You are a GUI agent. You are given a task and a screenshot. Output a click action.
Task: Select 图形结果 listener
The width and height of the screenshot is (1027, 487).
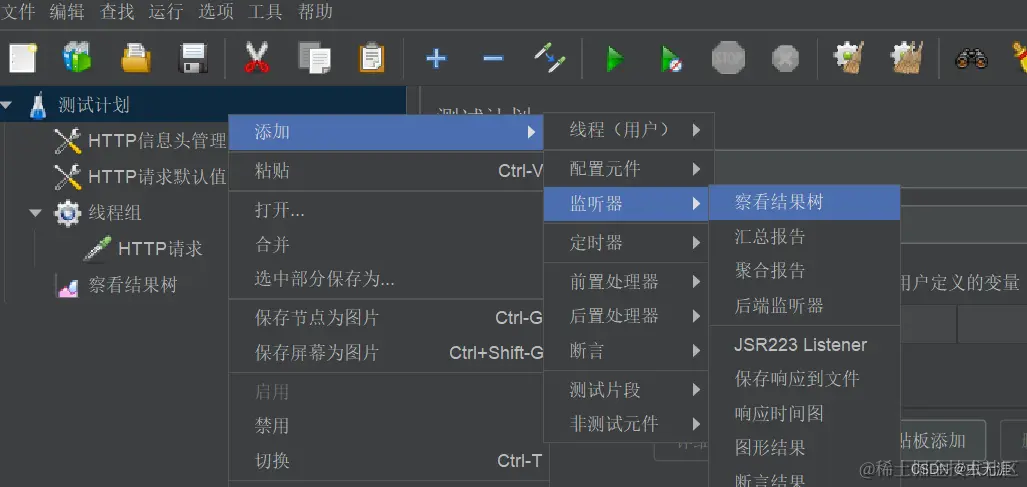[x=805, y=448]
